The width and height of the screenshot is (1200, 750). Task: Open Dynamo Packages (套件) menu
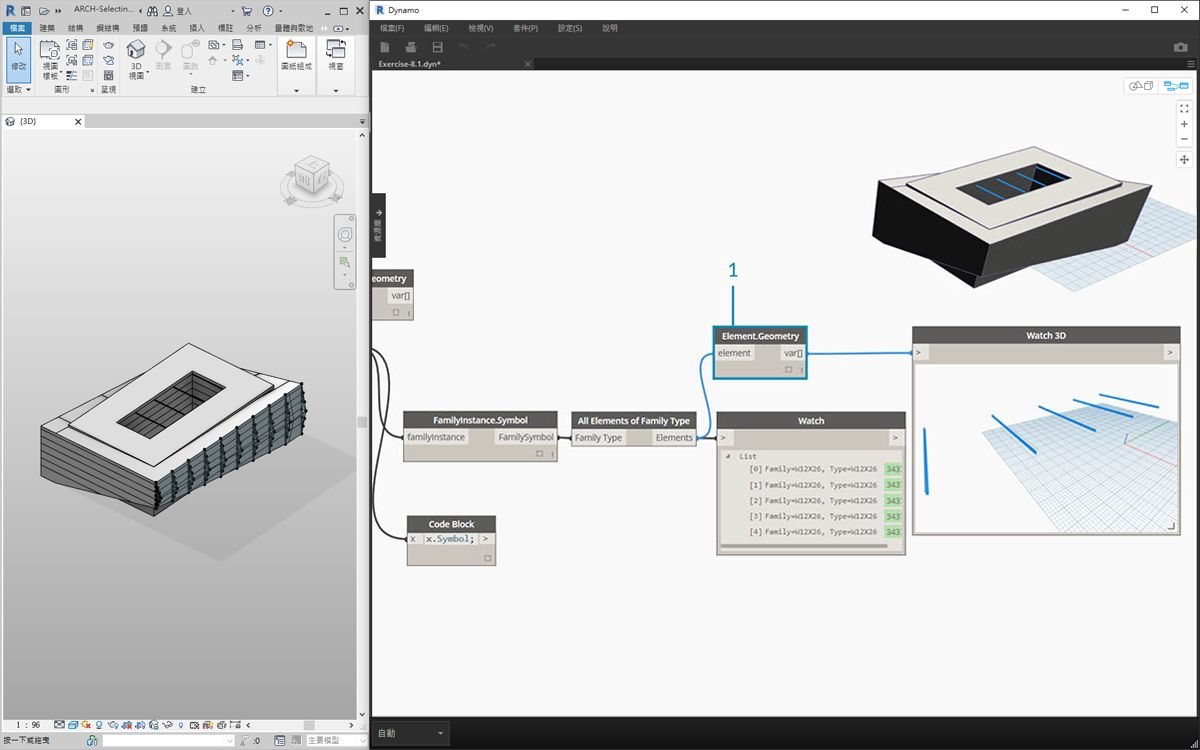pyautogui.click(x=525, y=28)
